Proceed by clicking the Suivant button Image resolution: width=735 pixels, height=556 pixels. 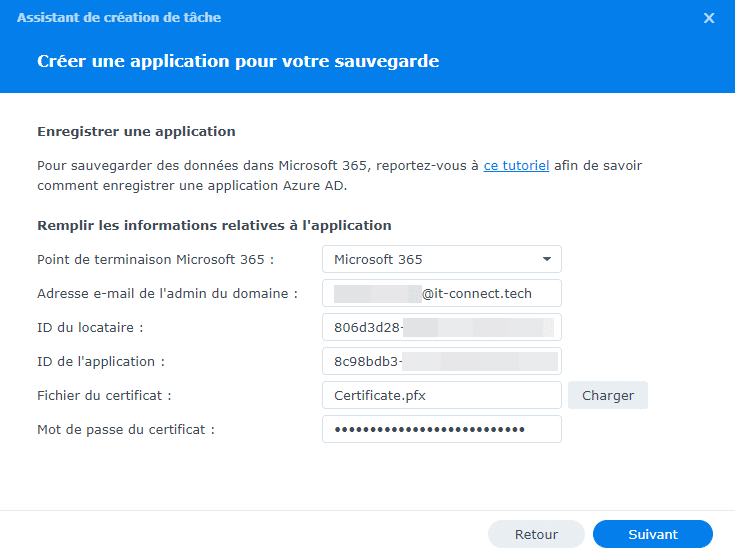652,534
